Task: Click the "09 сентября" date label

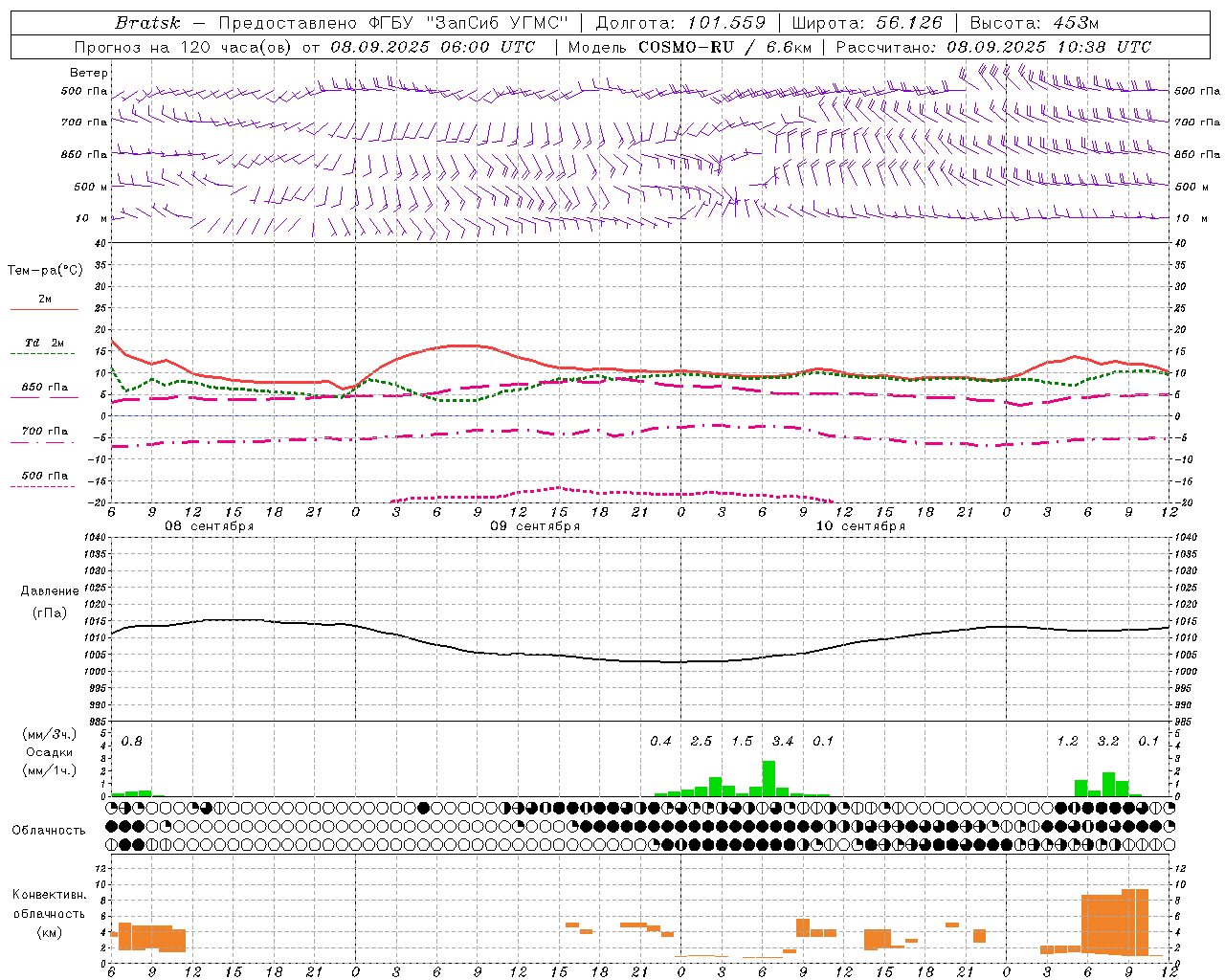Action: click(x=535, y=526)
